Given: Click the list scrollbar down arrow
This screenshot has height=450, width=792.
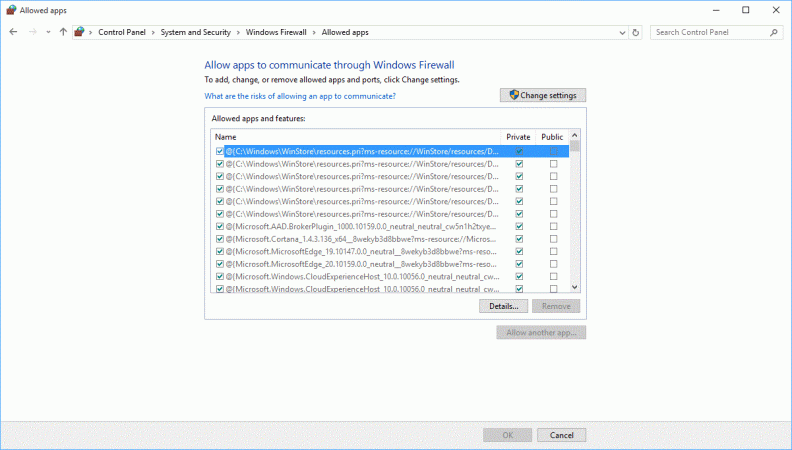Looking at the screenshot, I should pyautogui.click(x=574, y=287).
